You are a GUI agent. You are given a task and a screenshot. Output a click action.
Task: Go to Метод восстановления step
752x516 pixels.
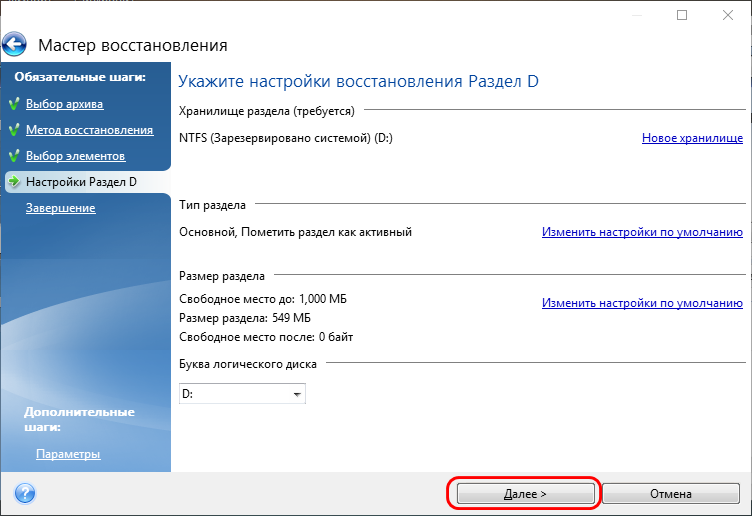pyautogui.click(x=89, y=130)
